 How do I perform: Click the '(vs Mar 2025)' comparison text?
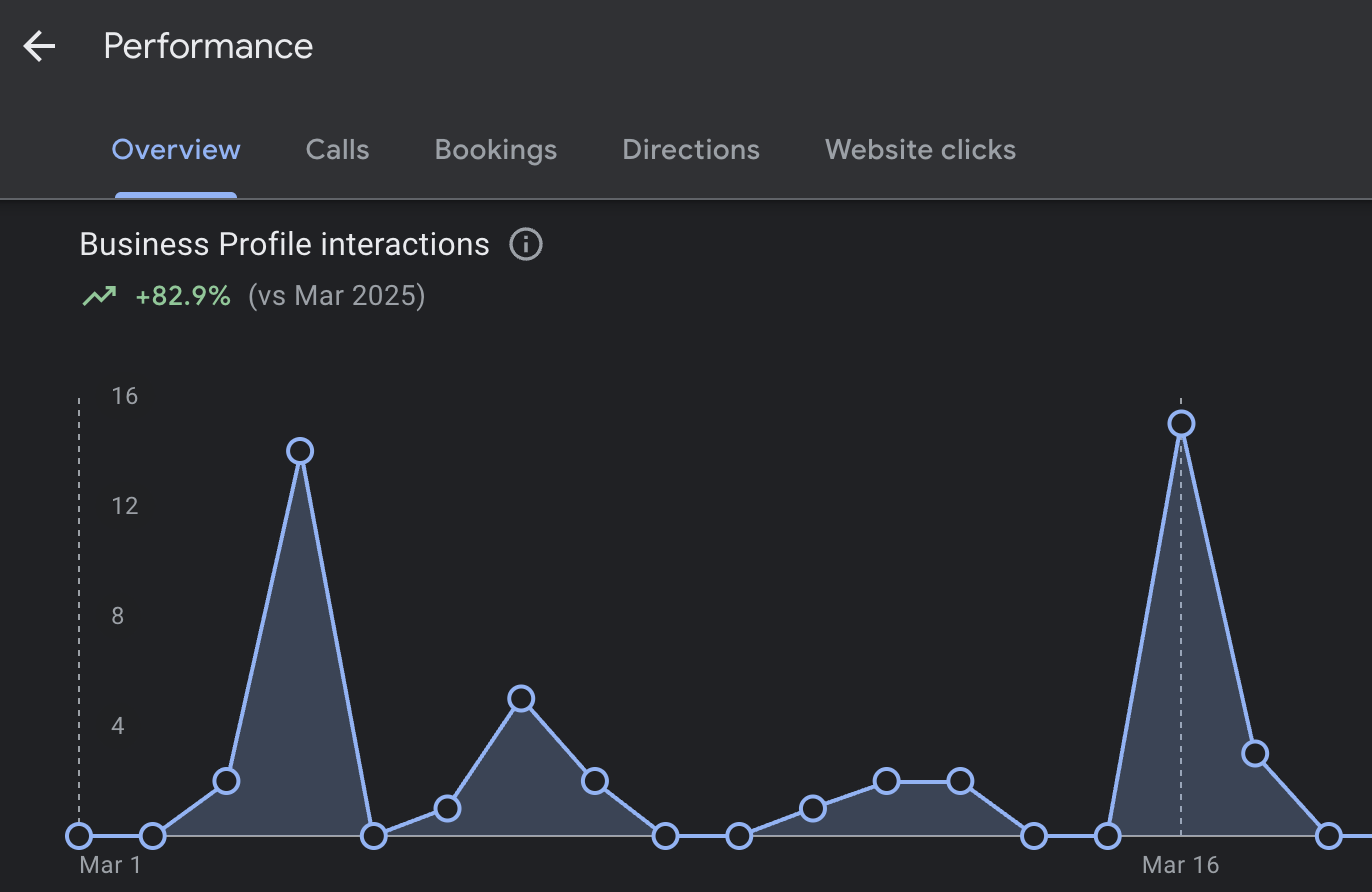pyautogui.click(x=336, y=296)
